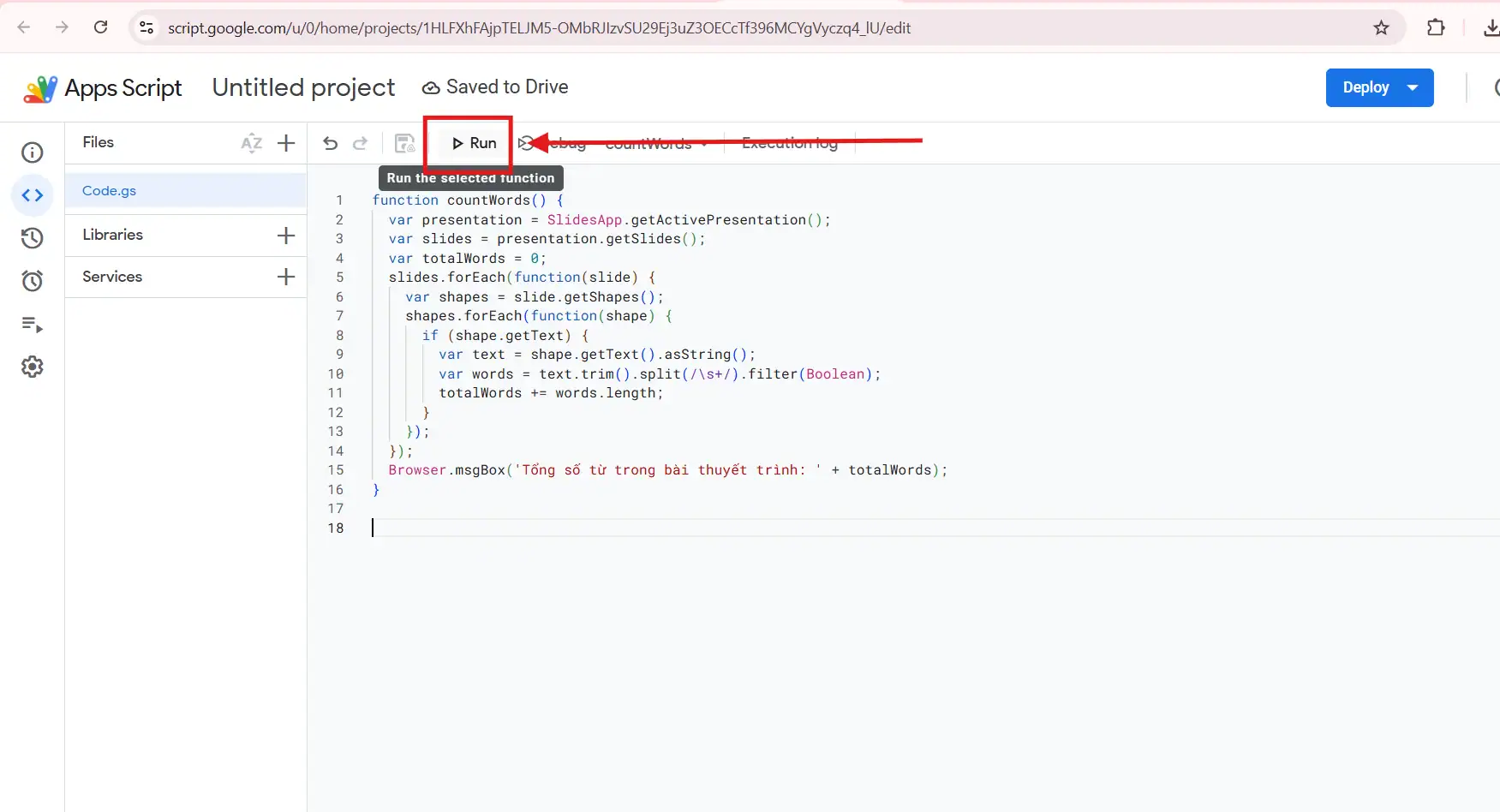The width and height of the screenshot is (1500, 812).
Task: Click the Run button
Action: 474,143
